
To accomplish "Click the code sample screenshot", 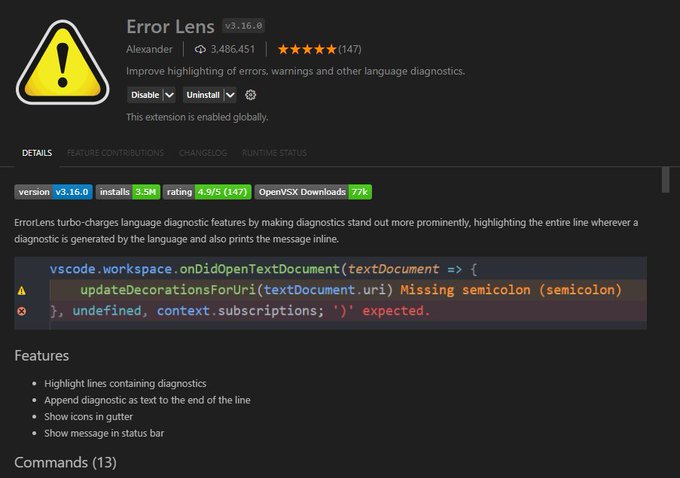I will coord(330,293).
